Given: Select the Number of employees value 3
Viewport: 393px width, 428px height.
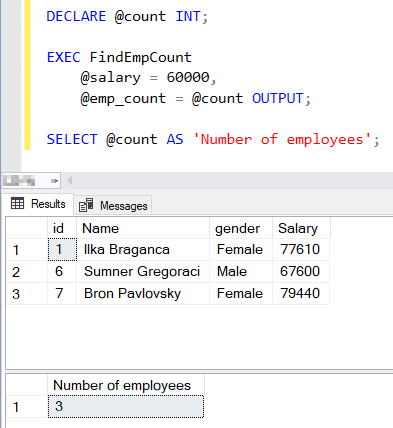Looking at the screenshot, I should 126,406.
